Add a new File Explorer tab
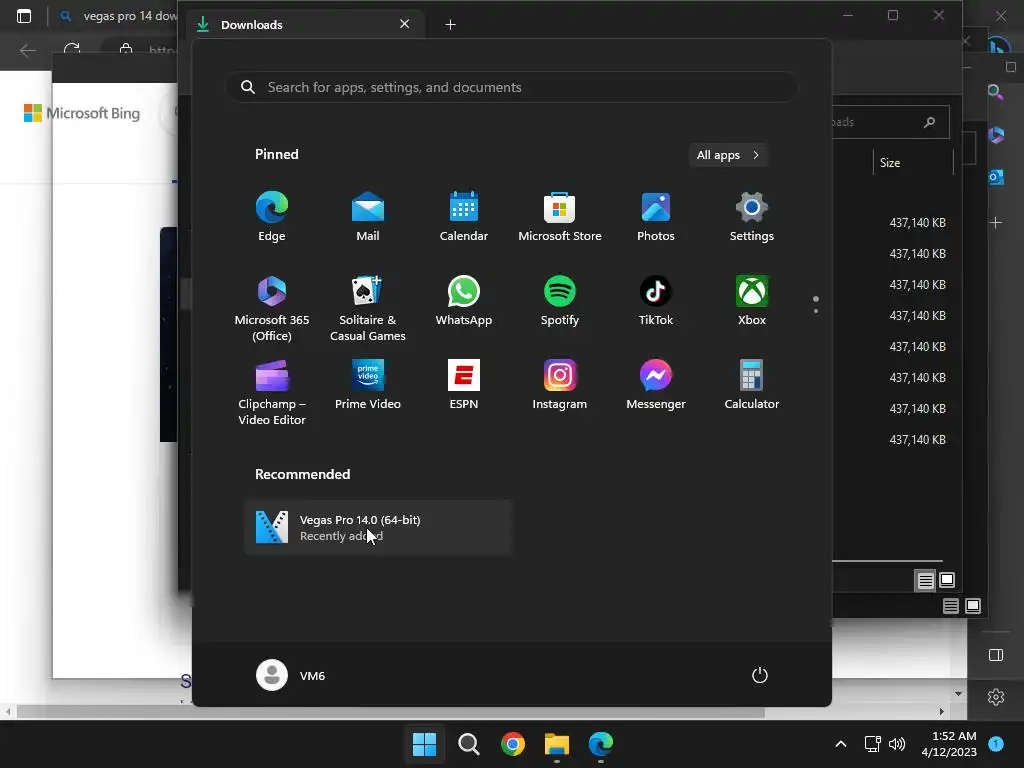The image size is (1024, 768). 450,25
